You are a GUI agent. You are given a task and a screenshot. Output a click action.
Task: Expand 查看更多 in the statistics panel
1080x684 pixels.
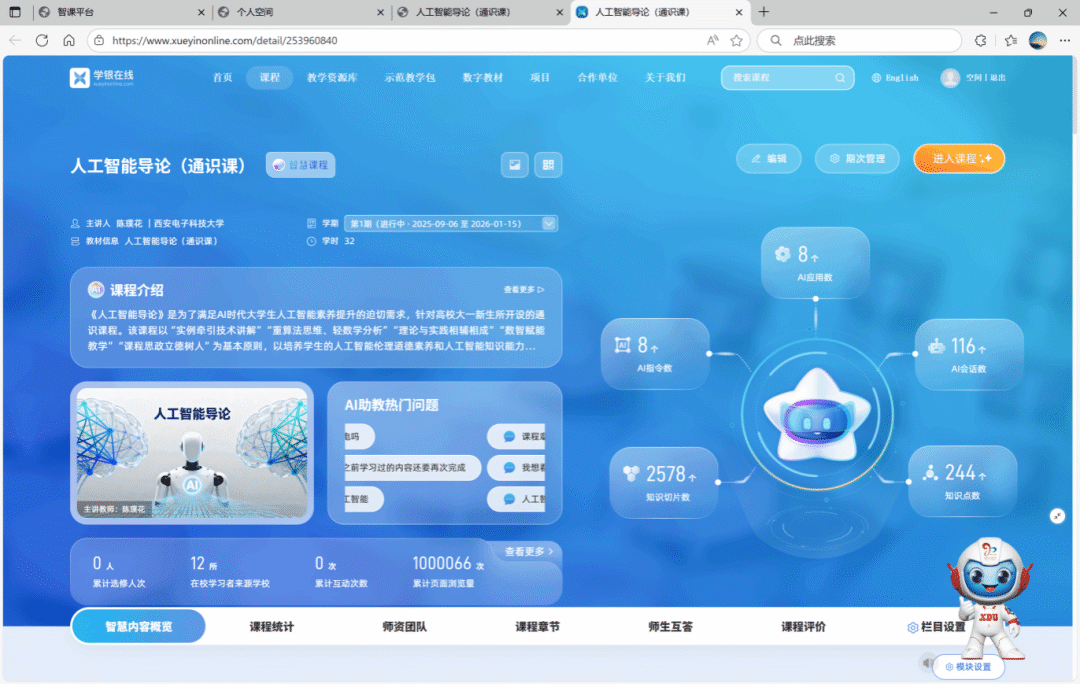tap(528, 551)
